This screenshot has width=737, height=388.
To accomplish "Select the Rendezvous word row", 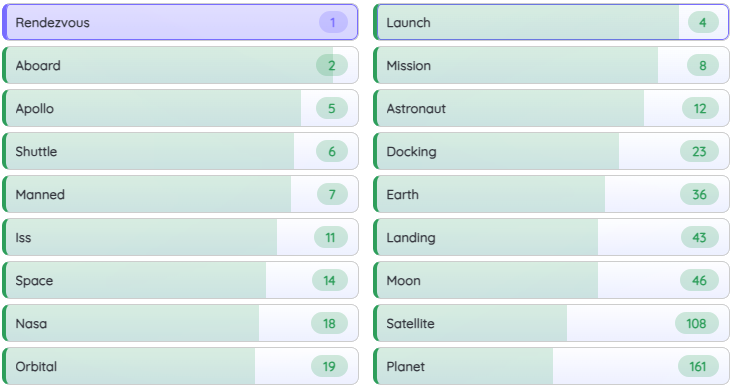I will (x=180, y=22).
